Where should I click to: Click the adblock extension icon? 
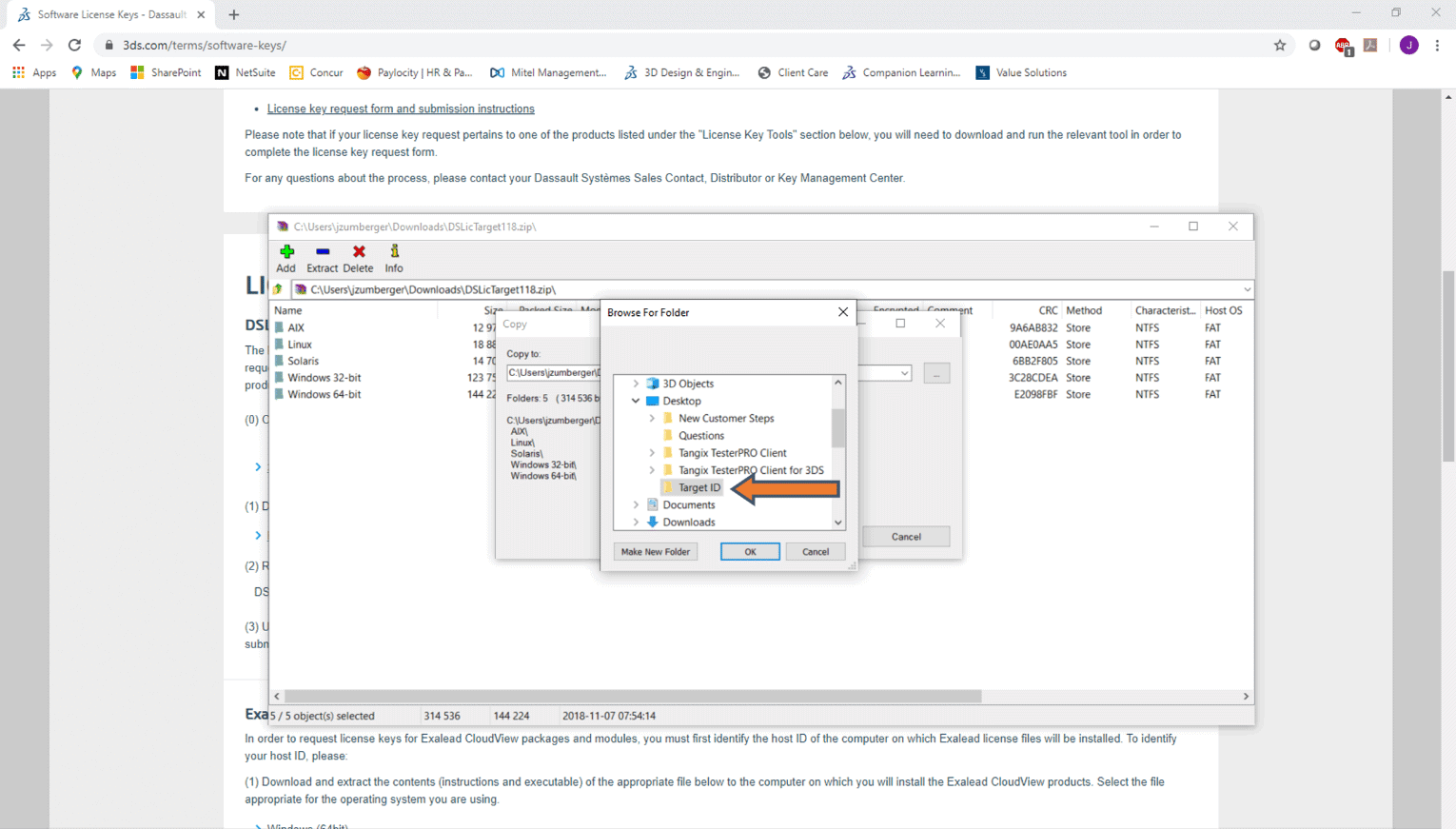click(1343, 46)
